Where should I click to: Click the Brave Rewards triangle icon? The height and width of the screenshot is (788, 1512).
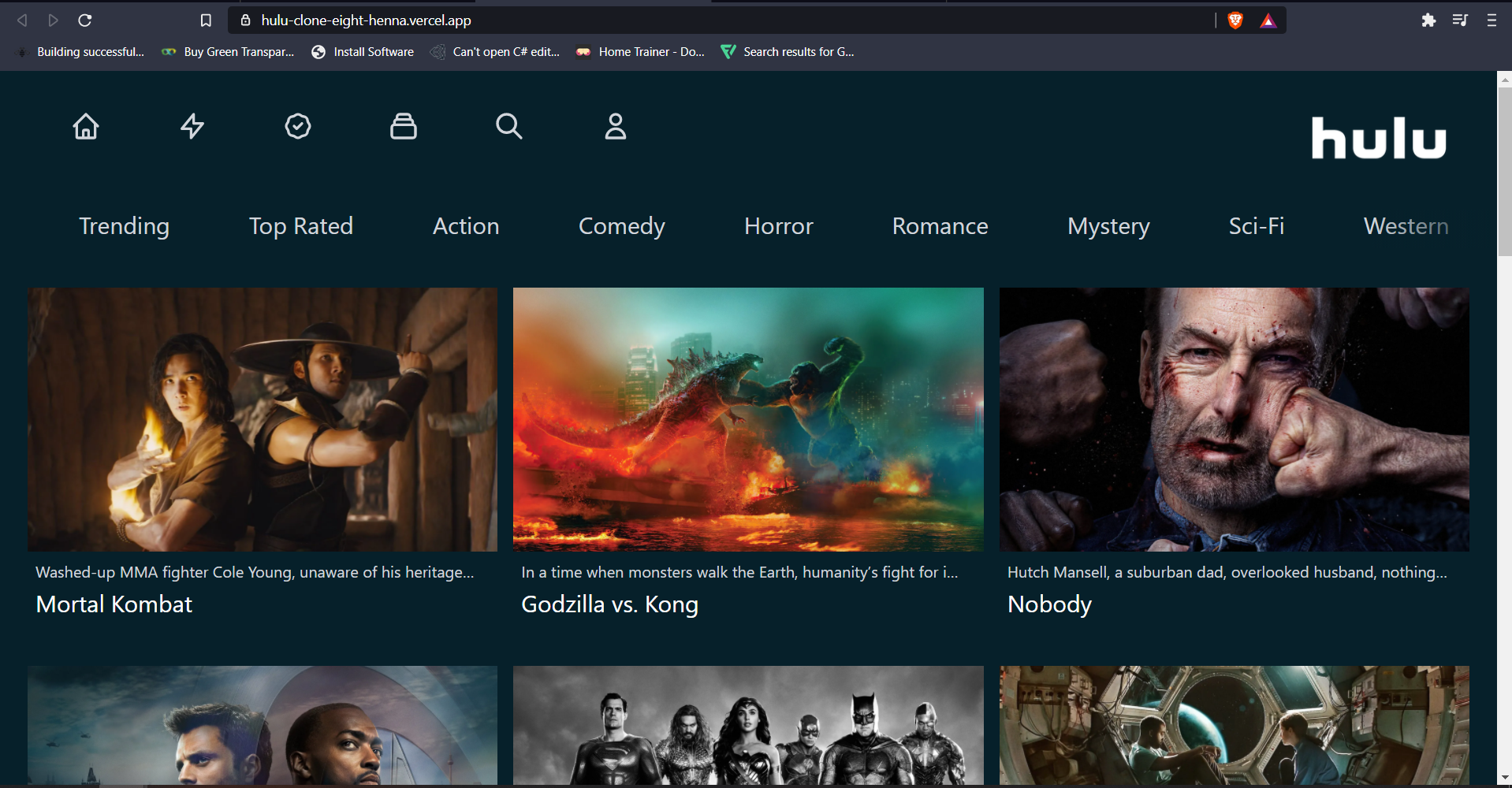(x=1268, y=20)
